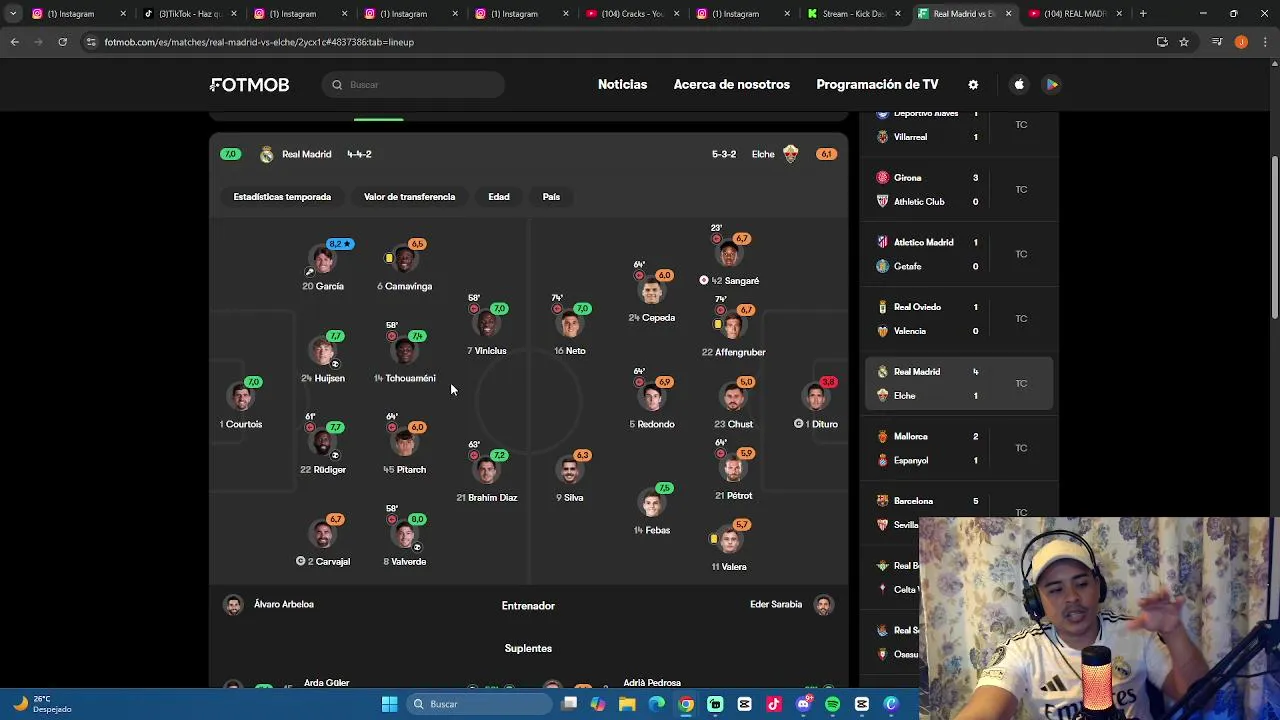Open Febas player avatar
This screenshot has height=720, width=1280.
tap(652, 503)
